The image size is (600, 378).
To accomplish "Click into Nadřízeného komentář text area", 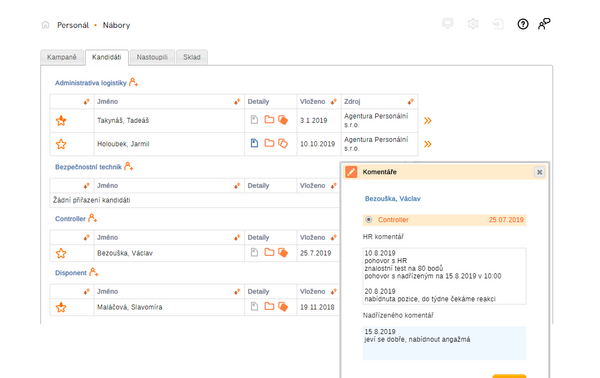I will click(x=444, y=343).
